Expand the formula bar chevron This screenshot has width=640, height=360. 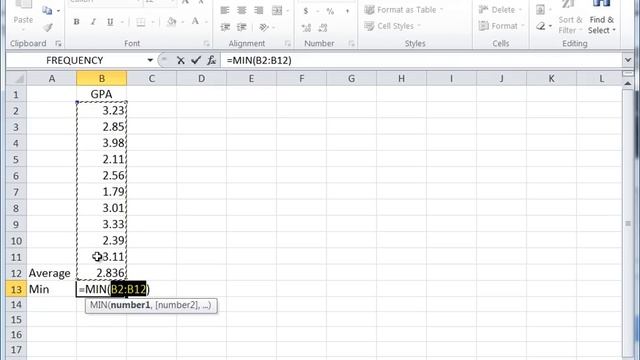point(628,60)
